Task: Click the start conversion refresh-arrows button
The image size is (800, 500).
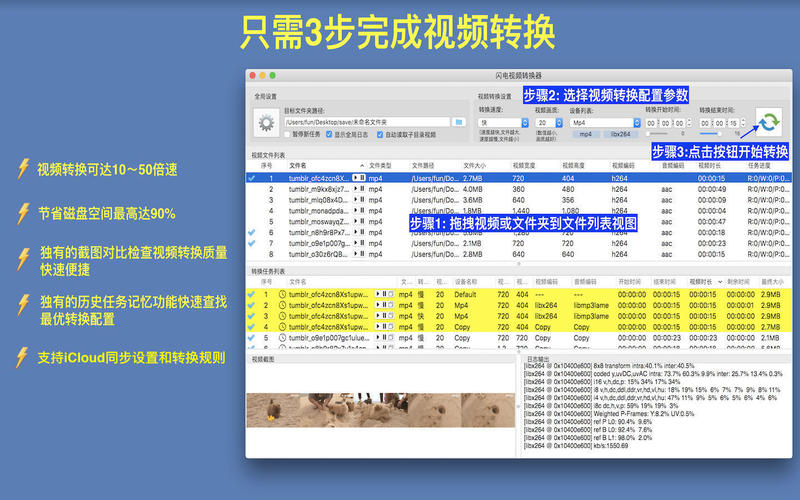Action: 769,122
